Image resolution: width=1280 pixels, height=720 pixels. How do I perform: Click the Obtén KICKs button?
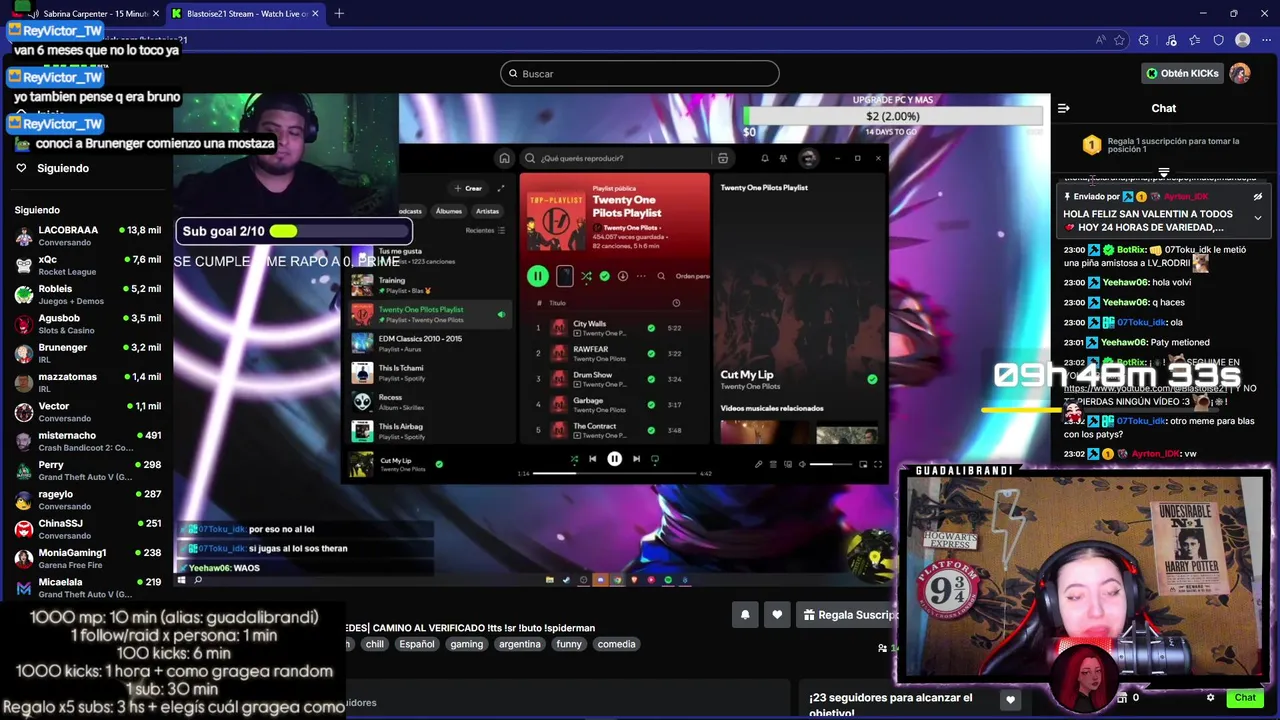[x=1183, y=73]
